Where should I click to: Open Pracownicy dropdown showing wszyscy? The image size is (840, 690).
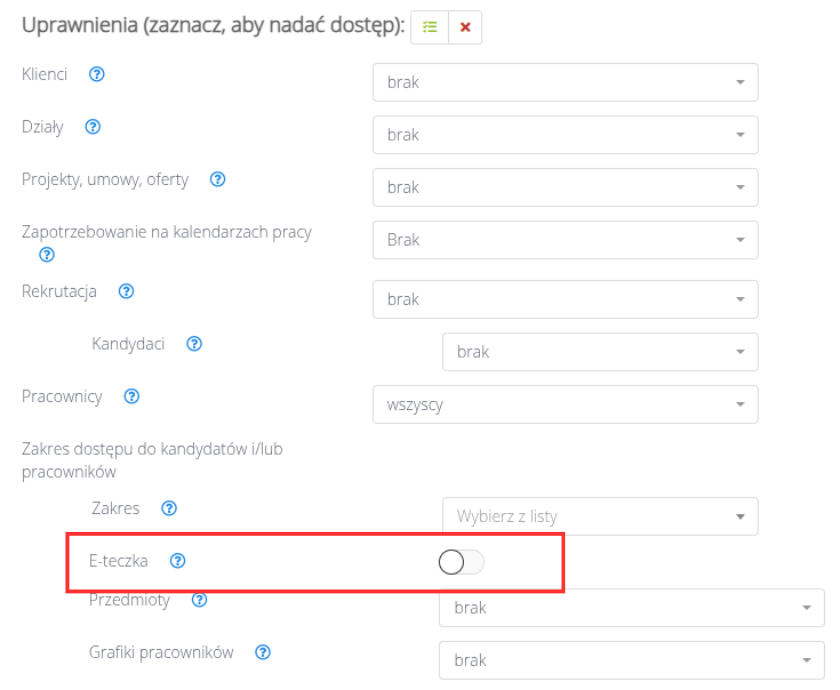pos(565,404)
